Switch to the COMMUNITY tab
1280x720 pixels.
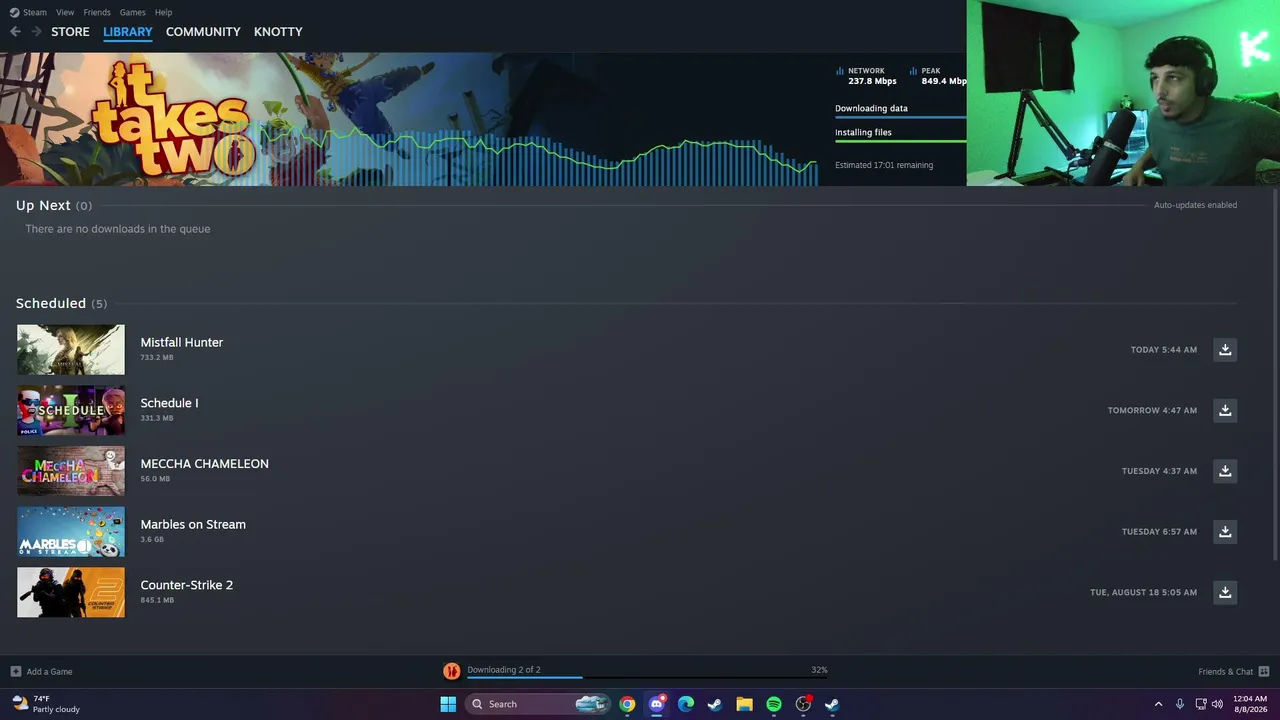203,32
